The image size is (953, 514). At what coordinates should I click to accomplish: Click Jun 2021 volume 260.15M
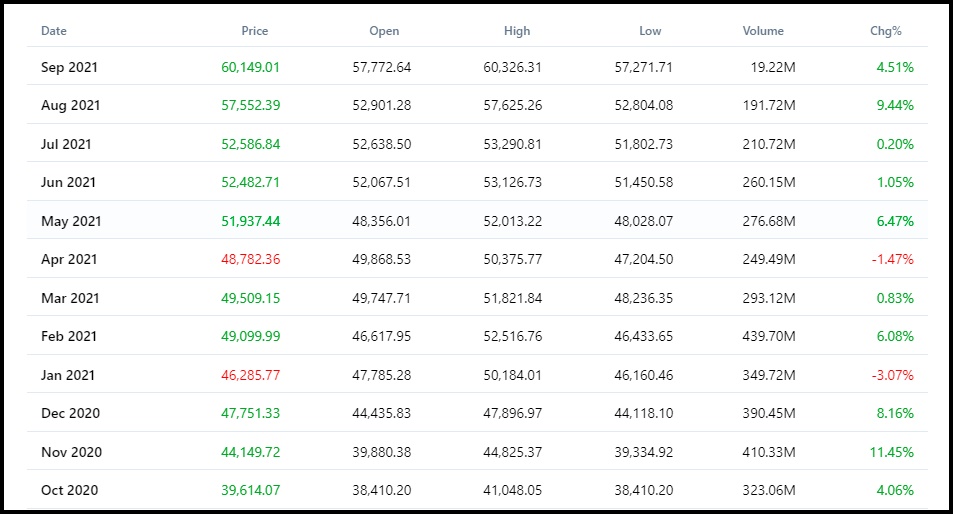click(x=768, y=182)
